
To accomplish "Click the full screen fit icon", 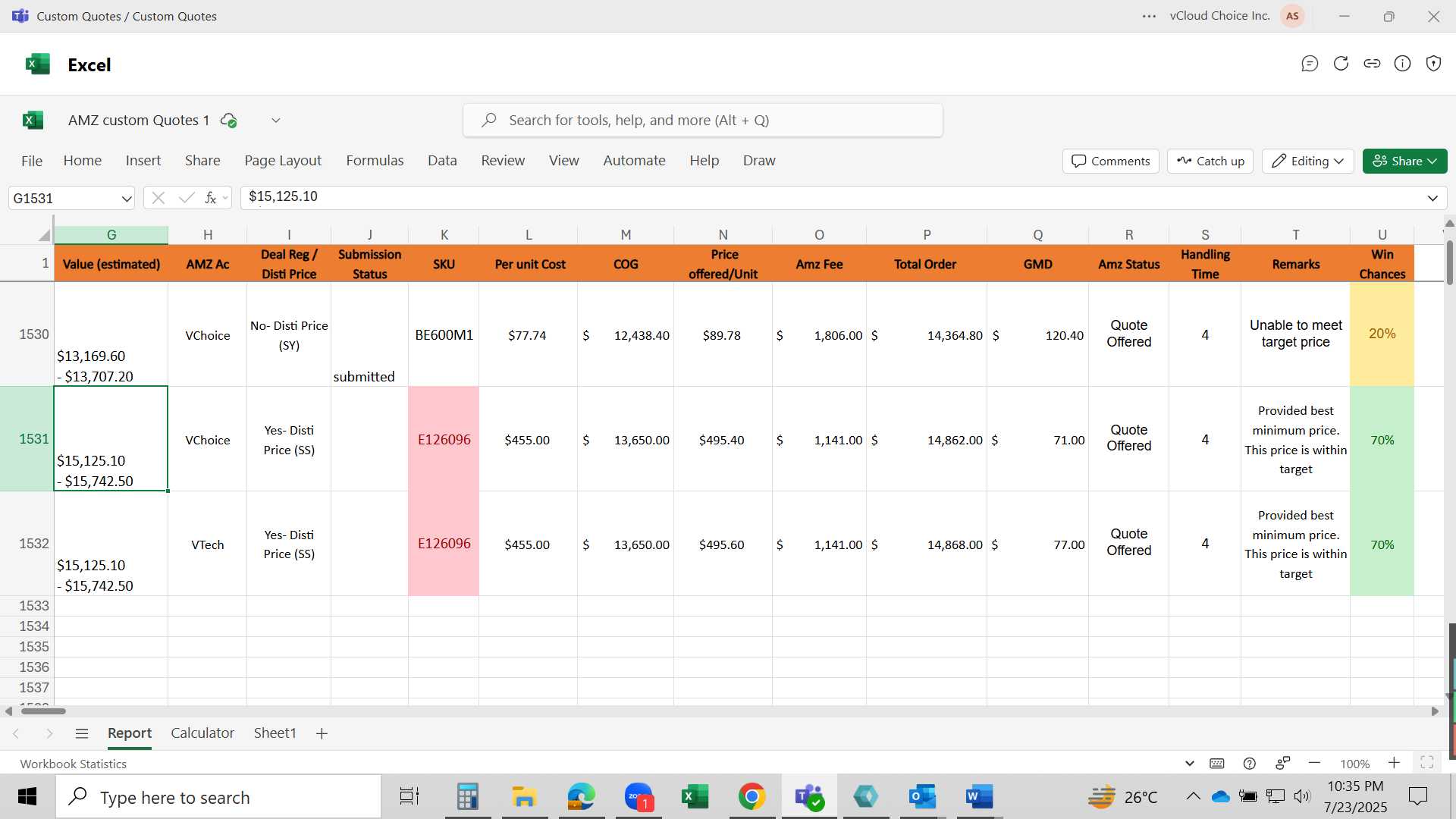I will [x=1427, y=763].
